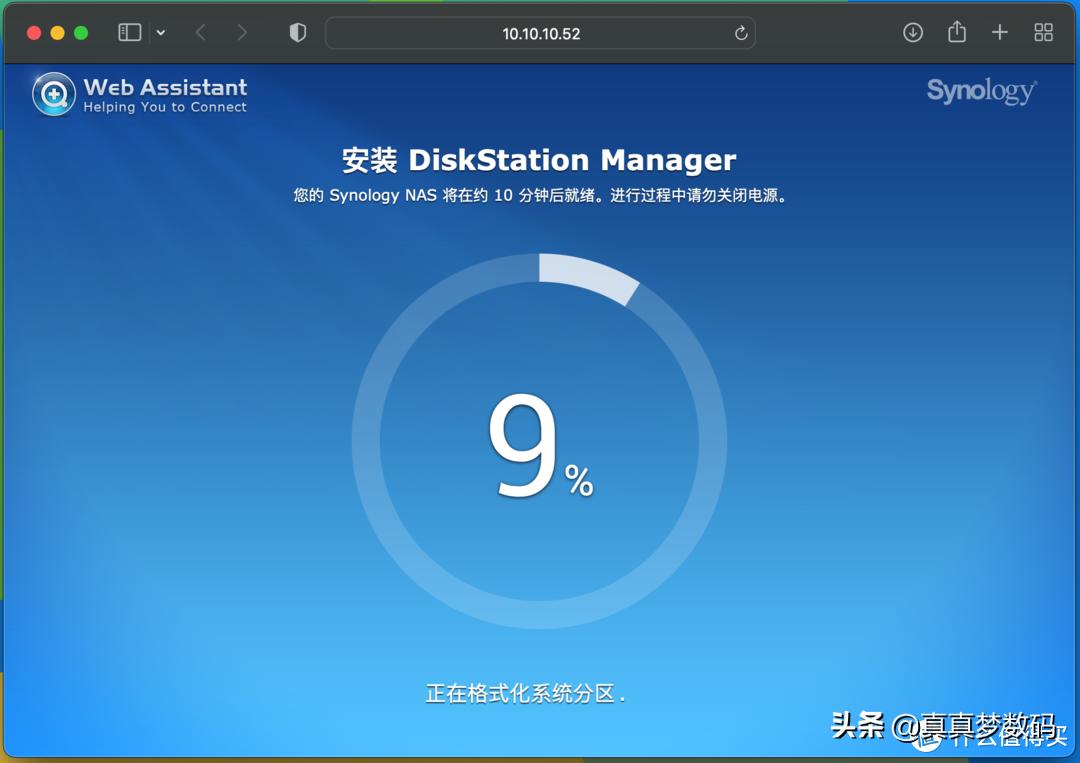The height and width of the screenshot is (763, 1080).
Task: Reload the page with the refresh icon
Action: click(741, 33)
